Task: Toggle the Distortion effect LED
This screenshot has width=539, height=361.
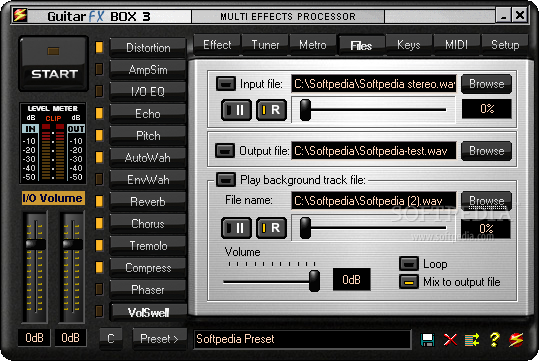Action: pos(99,47)
